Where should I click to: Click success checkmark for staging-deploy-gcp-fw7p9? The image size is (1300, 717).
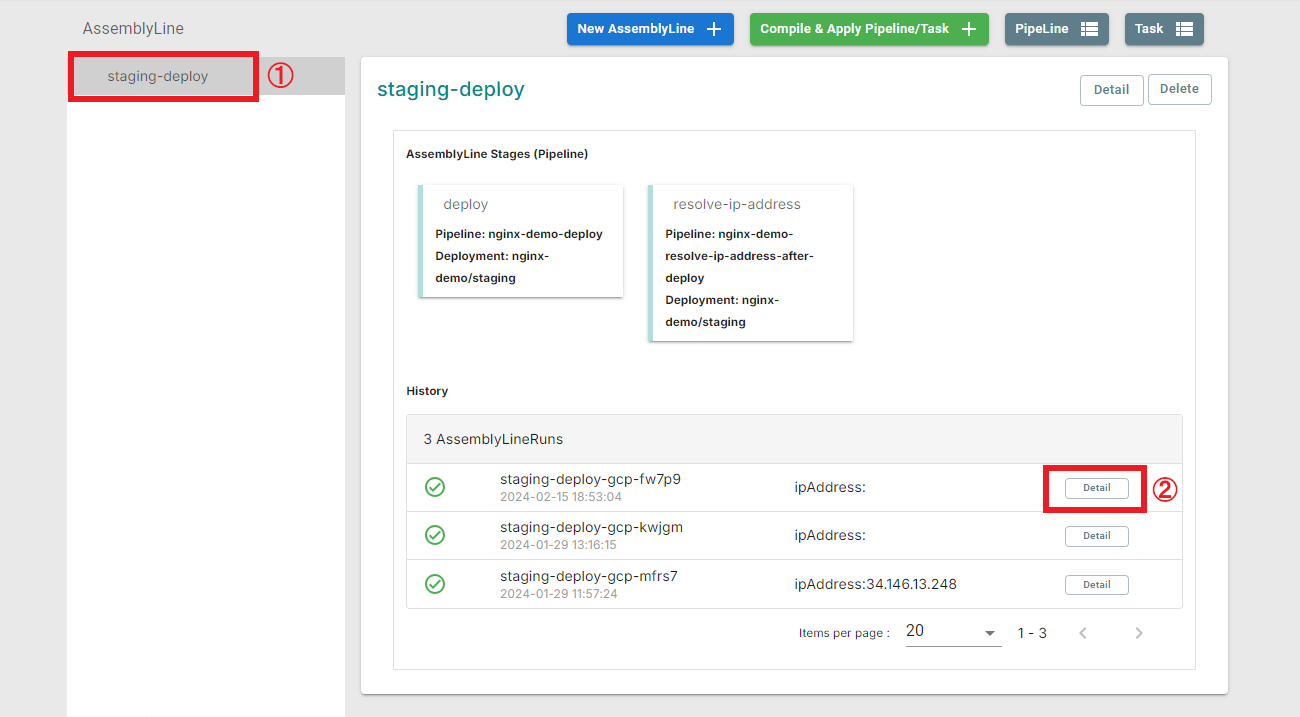435,487
